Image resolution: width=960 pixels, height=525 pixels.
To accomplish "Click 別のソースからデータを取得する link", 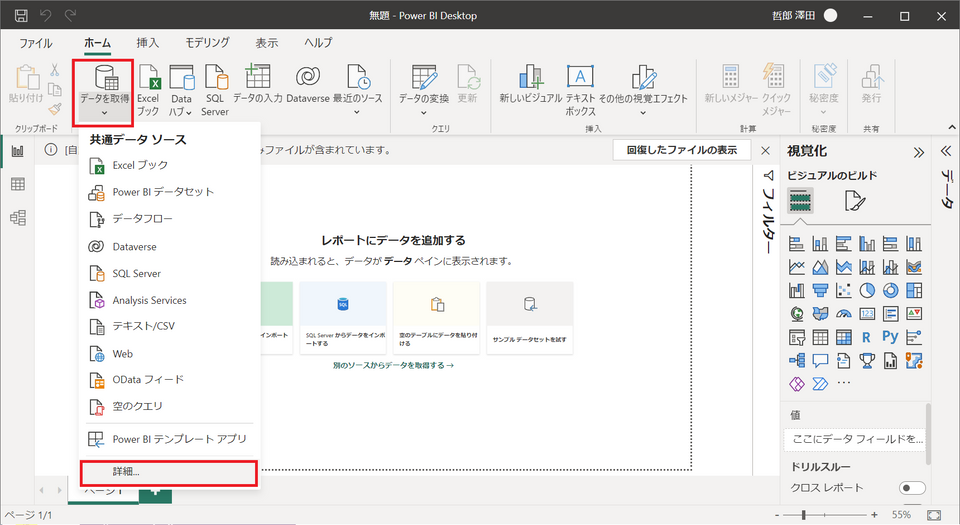I will tap(393, 365).
